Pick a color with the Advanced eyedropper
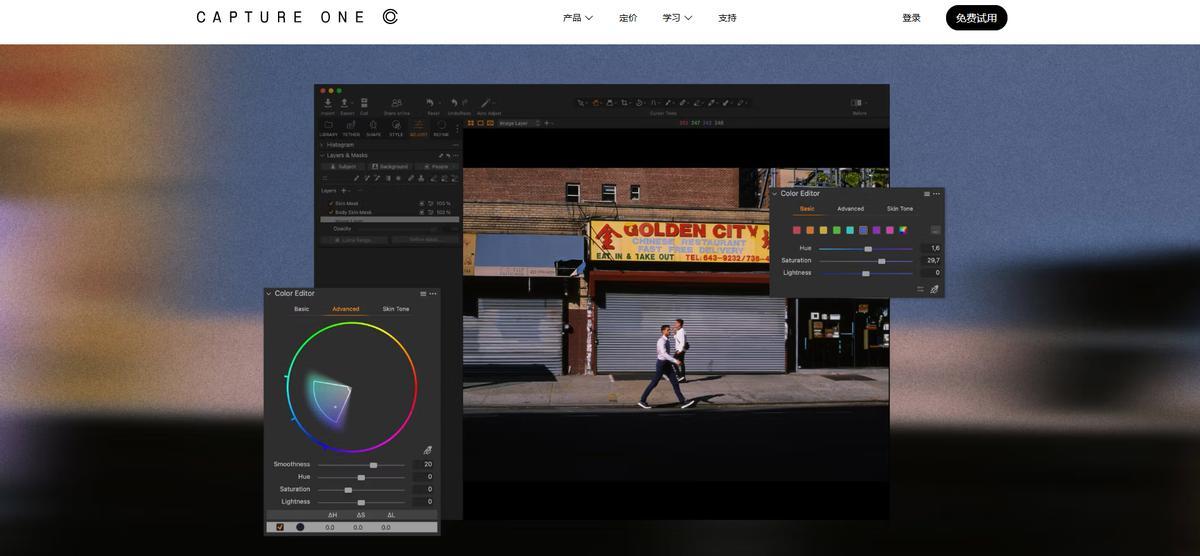Image resolution: width=1200 pixels, height=556 pixels. (x=427, y=451)
